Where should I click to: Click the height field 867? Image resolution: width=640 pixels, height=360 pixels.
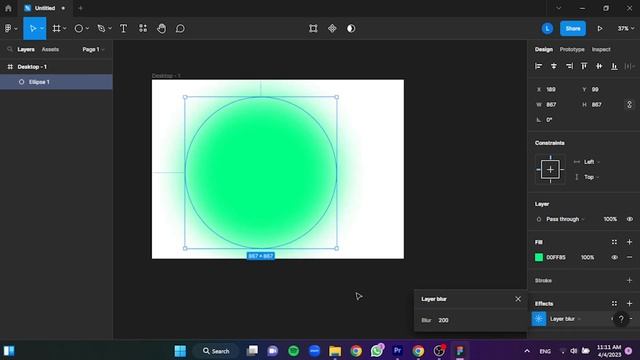(x=598, y=104)
